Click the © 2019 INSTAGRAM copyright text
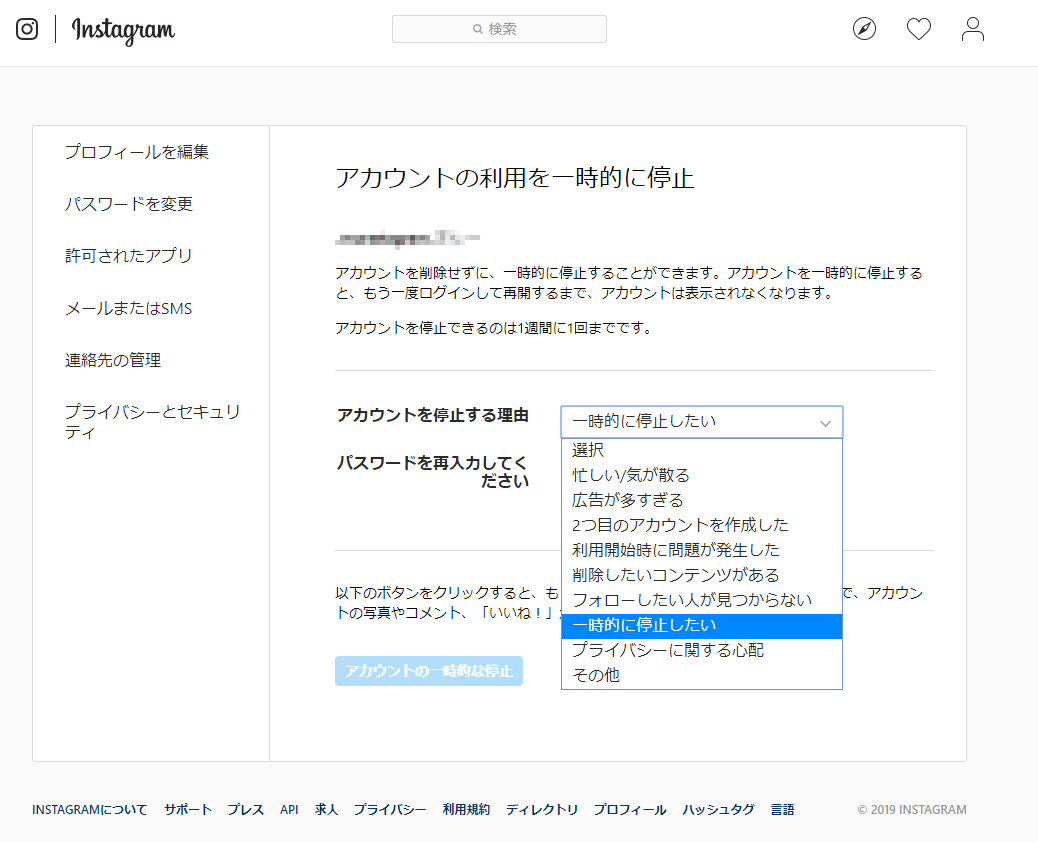This screenshot has height=842, width=1038. click(912, 810)
